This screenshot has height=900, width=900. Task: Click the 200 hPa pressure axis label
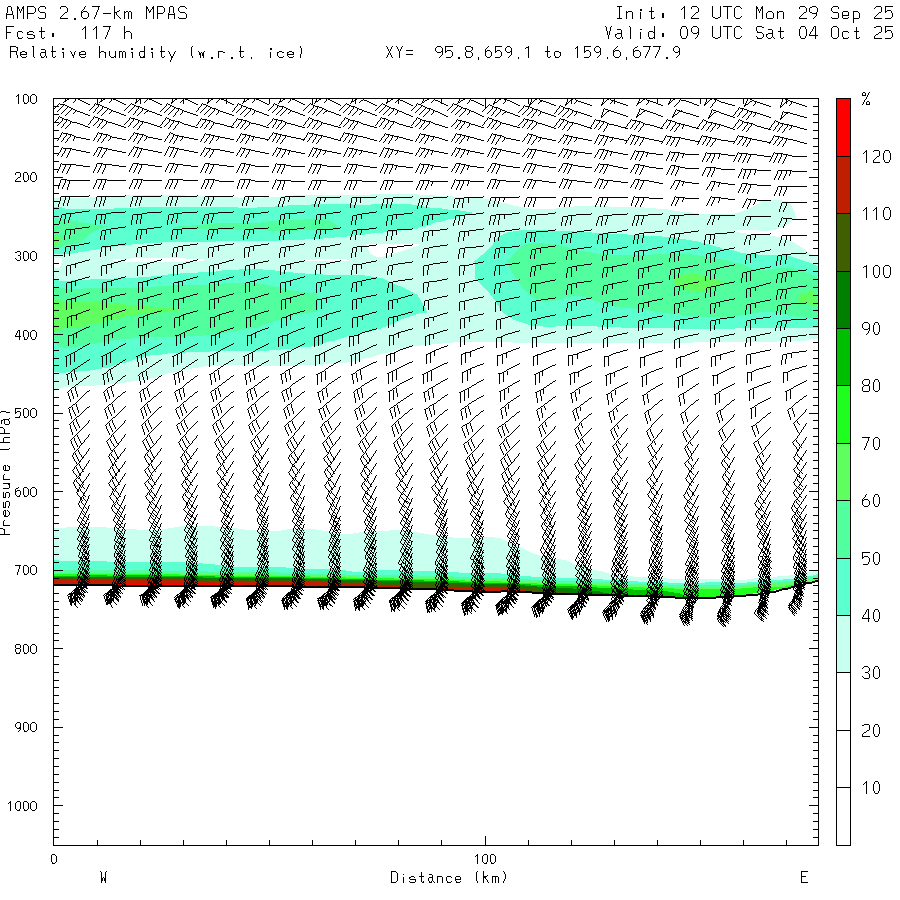(26, 177)
